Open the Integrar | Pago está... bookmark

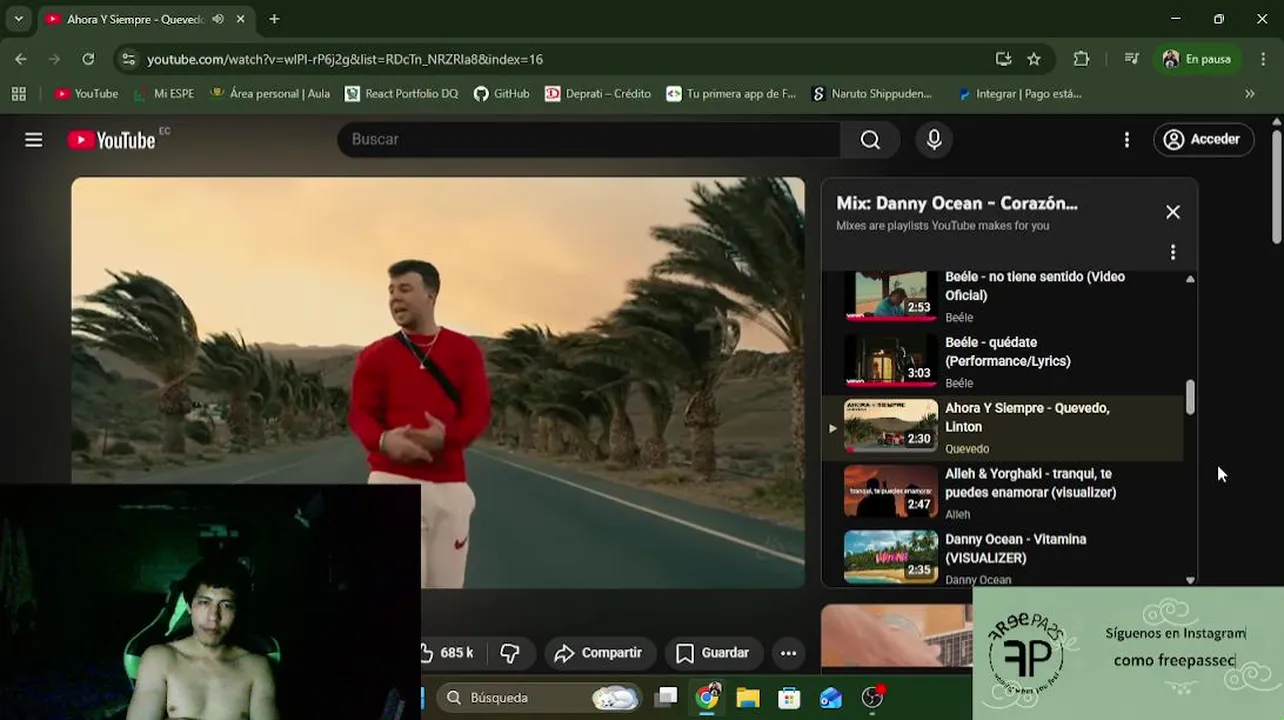[1019, 93]
